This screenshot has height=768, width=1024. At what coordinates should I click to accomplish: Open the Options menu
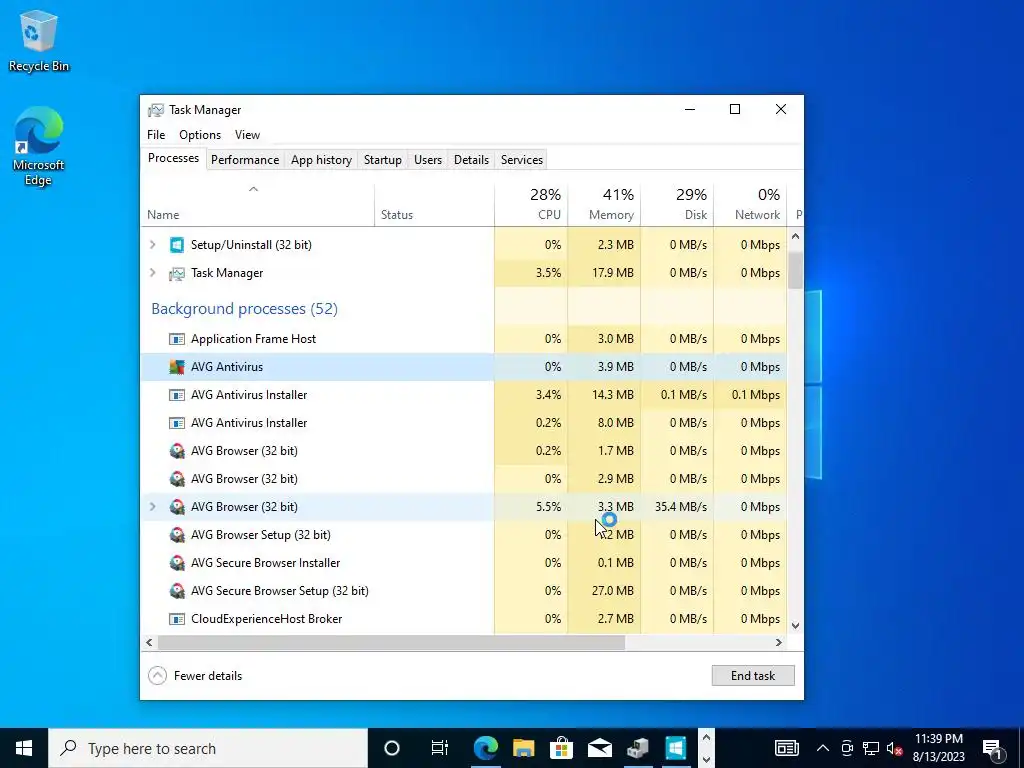pyautogui.click(x=200, y=135)
